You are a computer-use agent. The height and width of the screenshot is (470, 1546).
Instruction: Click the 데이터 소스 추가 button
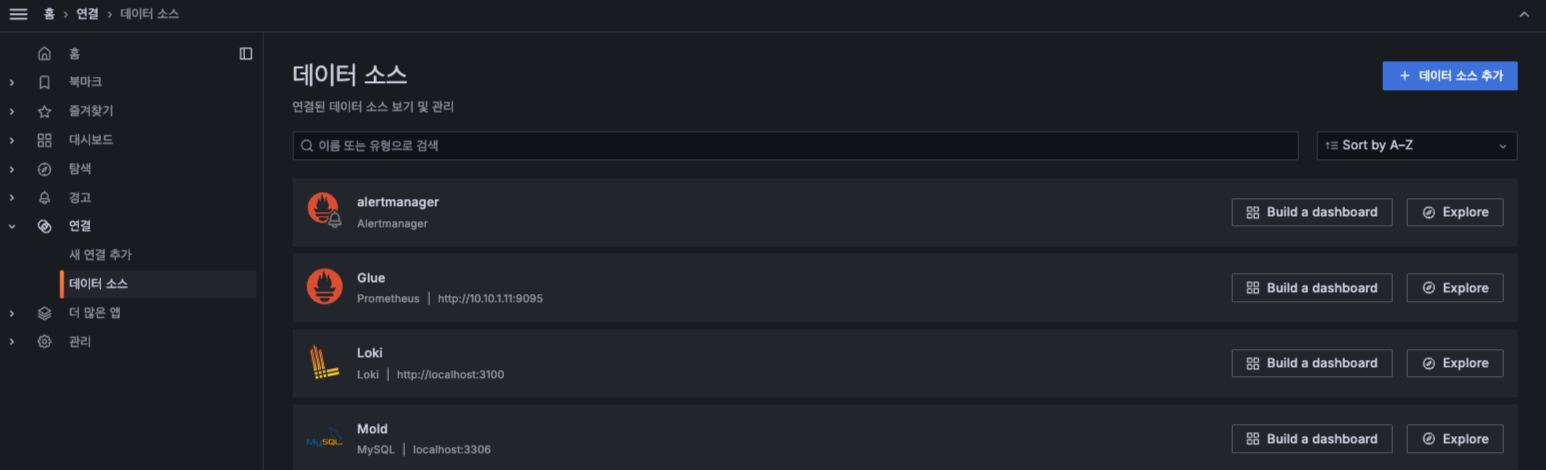pyautogui.click(x=1449, y=76)
